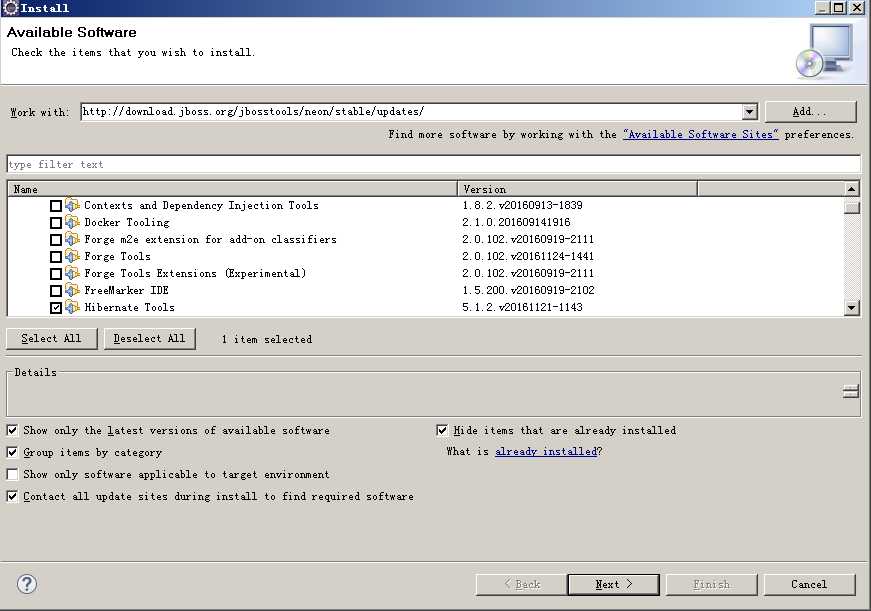Open the already installed link
Viewport: 871px width, 611px height.
click(x=545, y=452)
